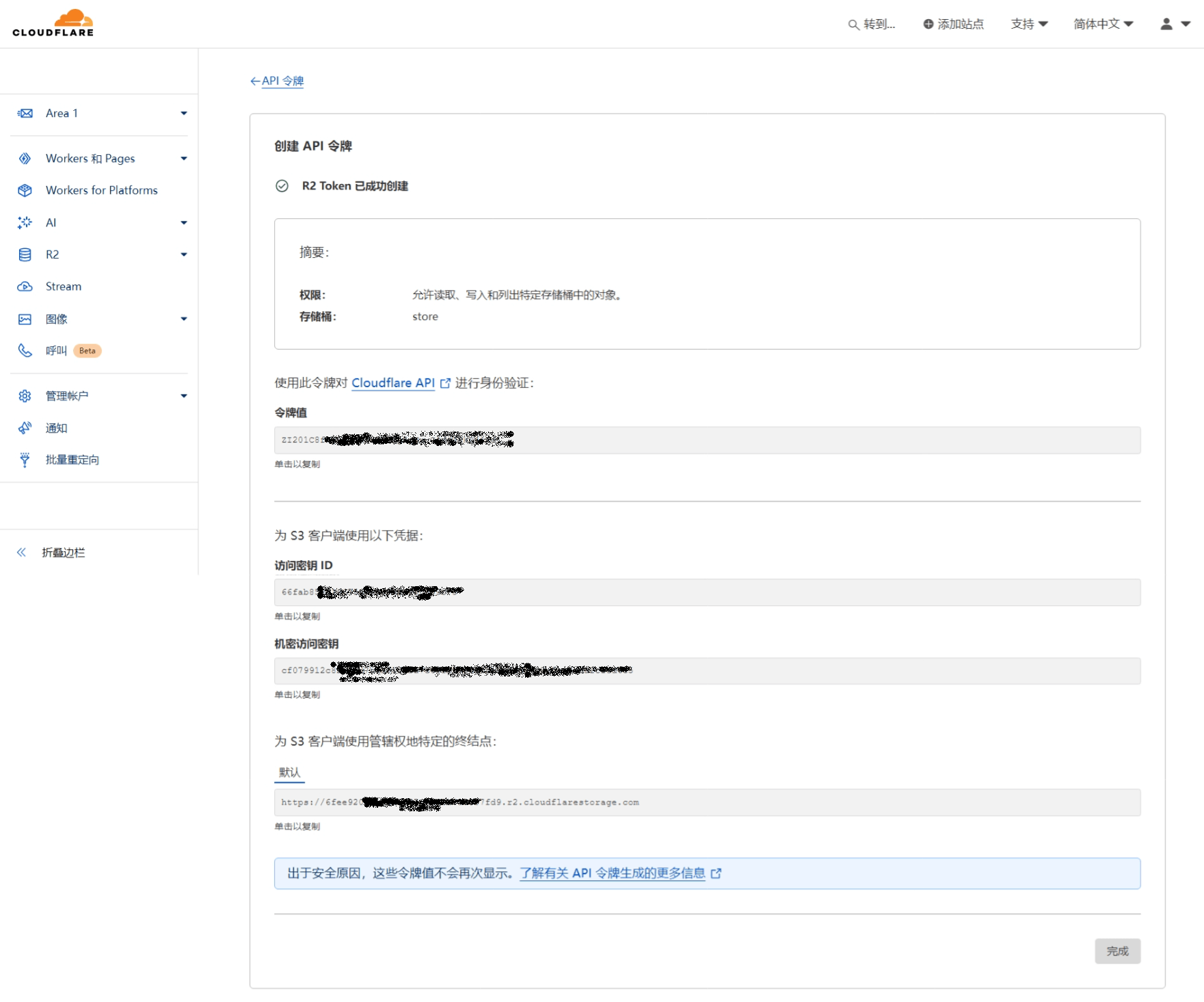
Task: Click the R2 database icon
Action: [x=25, y=254]
